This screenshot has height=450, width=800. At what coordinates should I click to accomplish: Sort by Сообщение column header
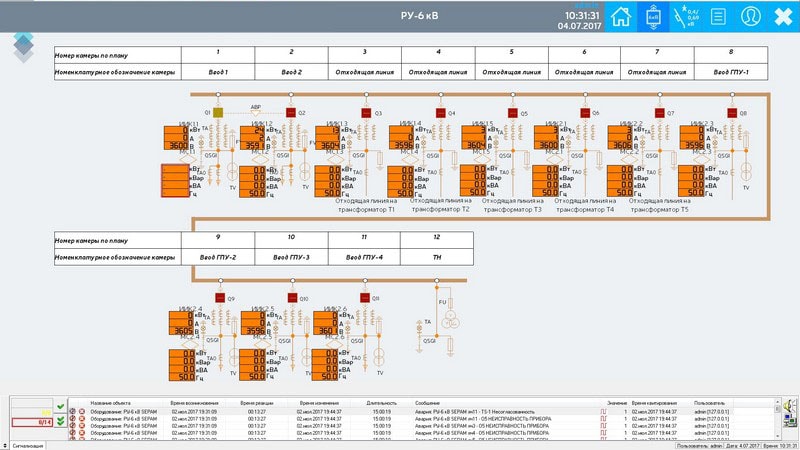428,403
